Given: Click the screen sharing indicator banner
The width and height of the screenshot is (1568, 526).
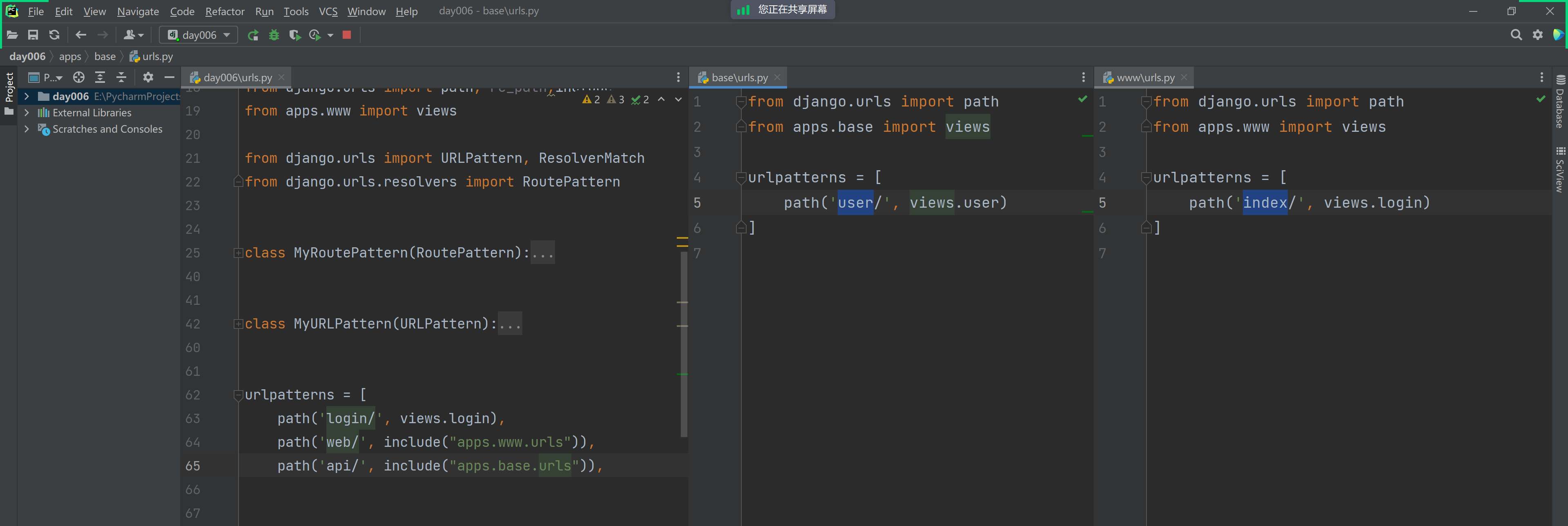Looking at the screenshot, I should coord(782,10).
